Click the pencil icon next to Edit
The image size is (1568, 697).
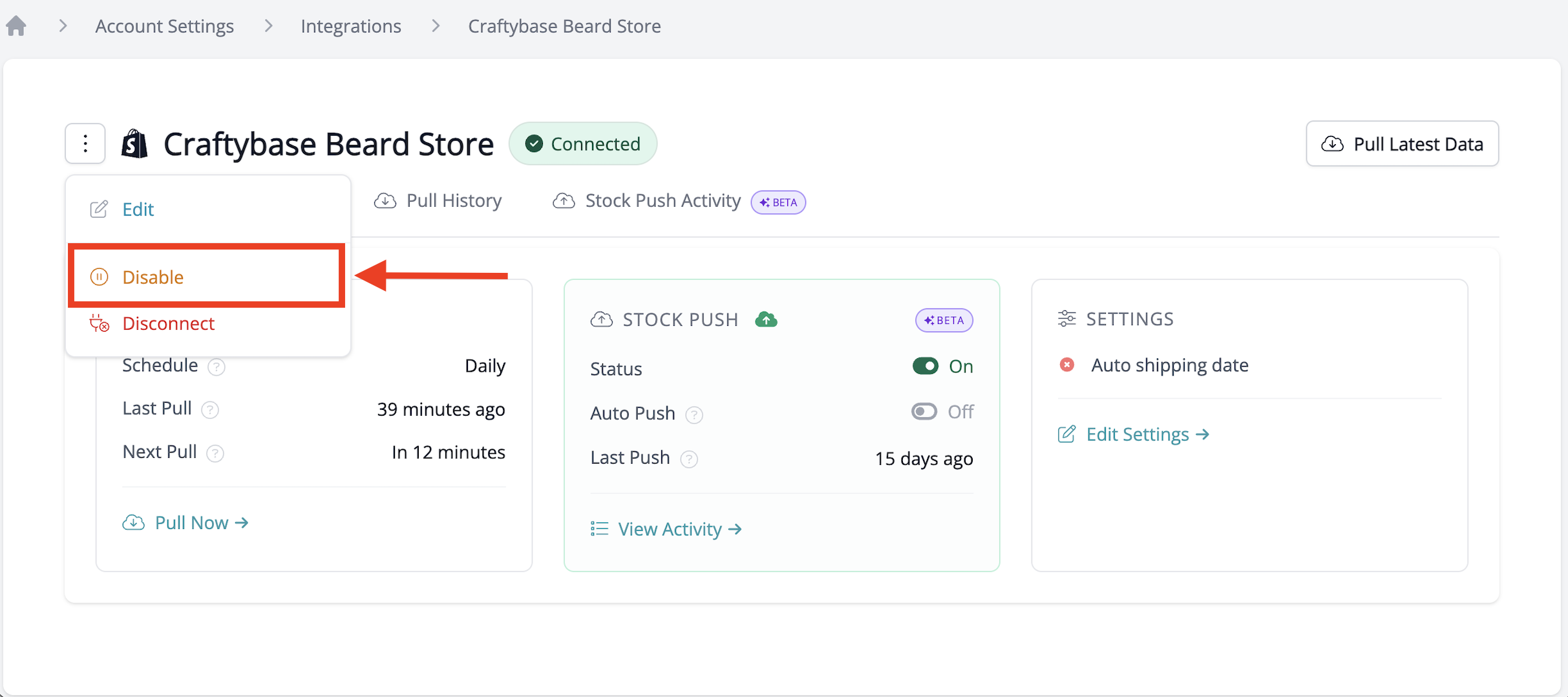pyautogui.click(x=99, y=209)
